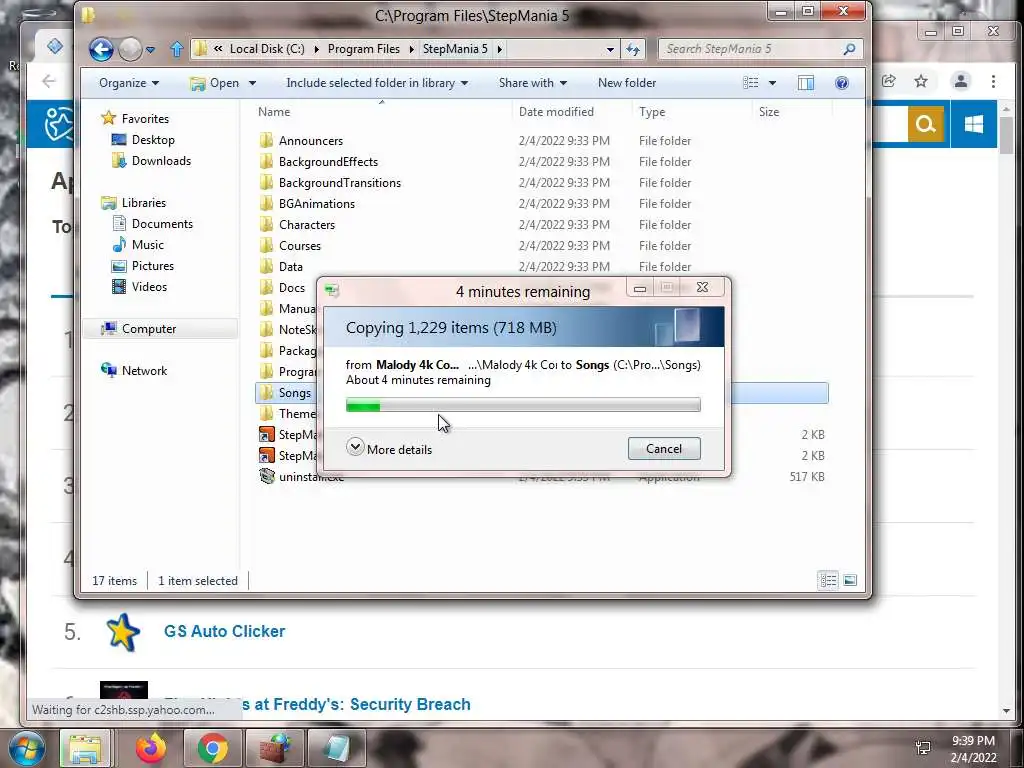The width and height of the screenshot is (1024, 768).
Task: Cancel the file copy operation
Action: 664,449
